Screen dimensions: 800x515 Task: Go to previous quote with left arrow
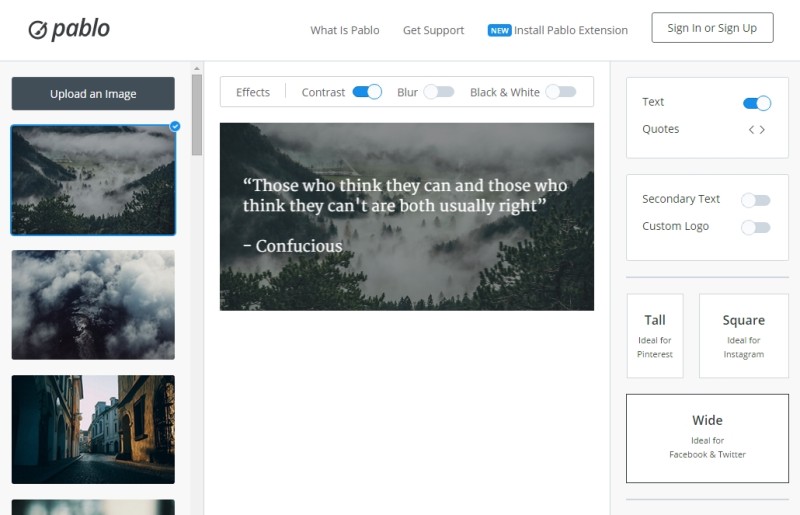751,129
